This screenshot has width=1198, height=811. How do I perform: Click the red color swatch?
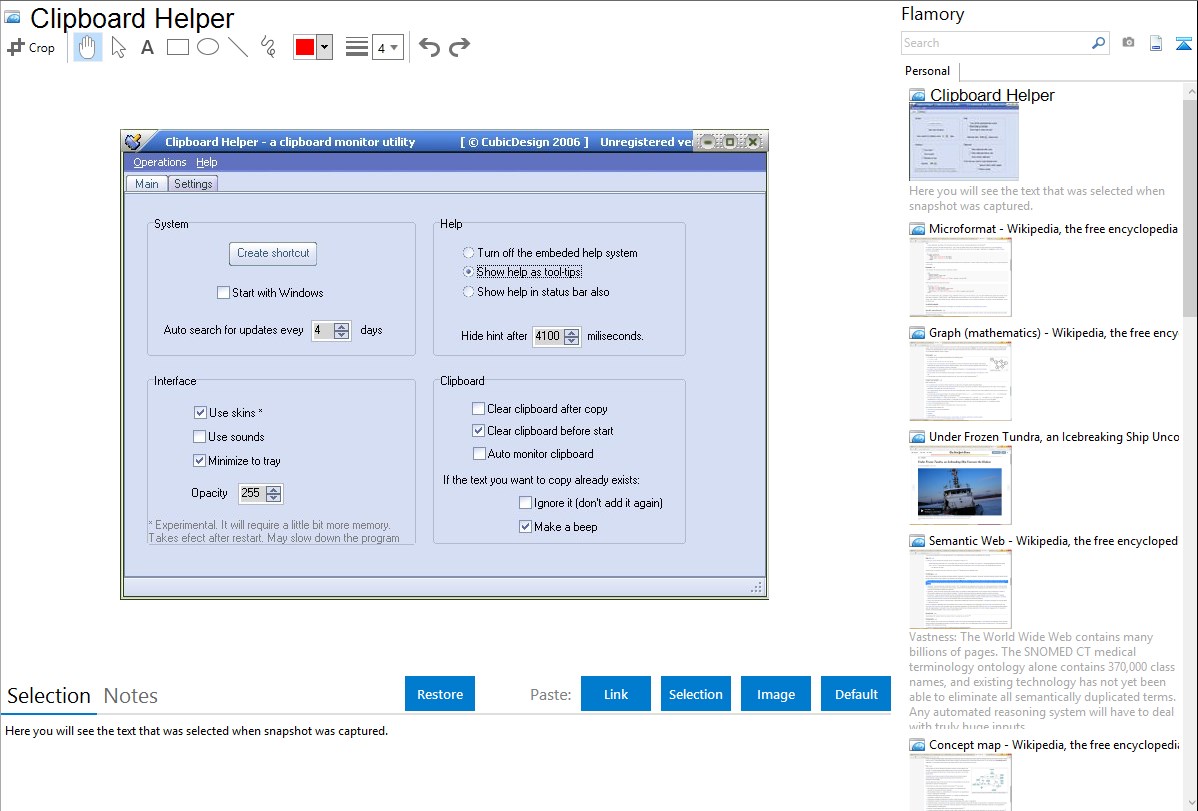[x=305, y=47]
